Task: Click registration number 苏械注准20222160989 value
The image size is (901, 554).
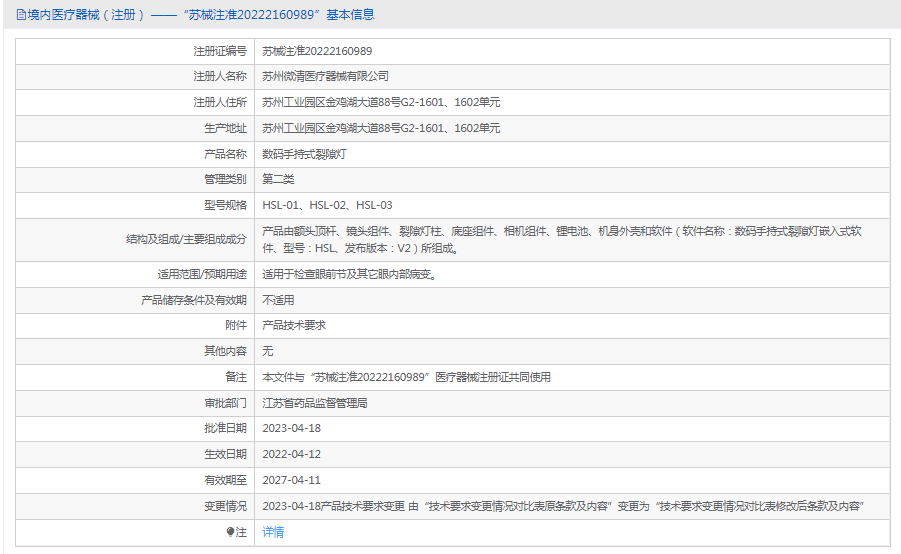Action: (x=317, y=51)
